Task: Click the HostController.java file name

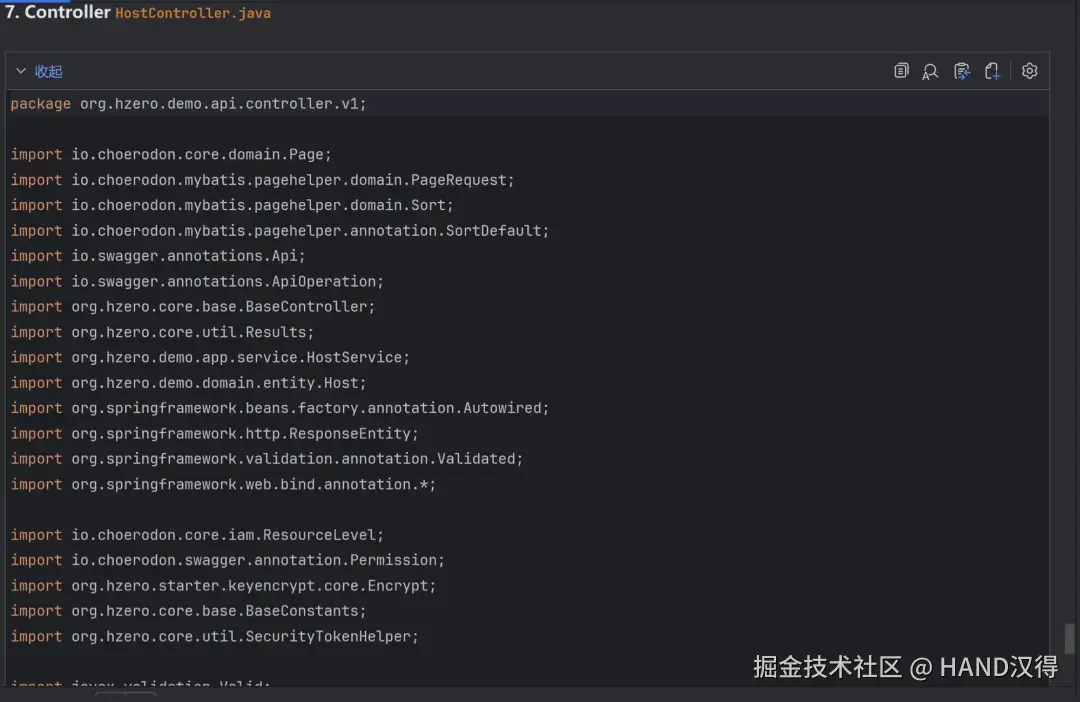Action: click(193, 14)
